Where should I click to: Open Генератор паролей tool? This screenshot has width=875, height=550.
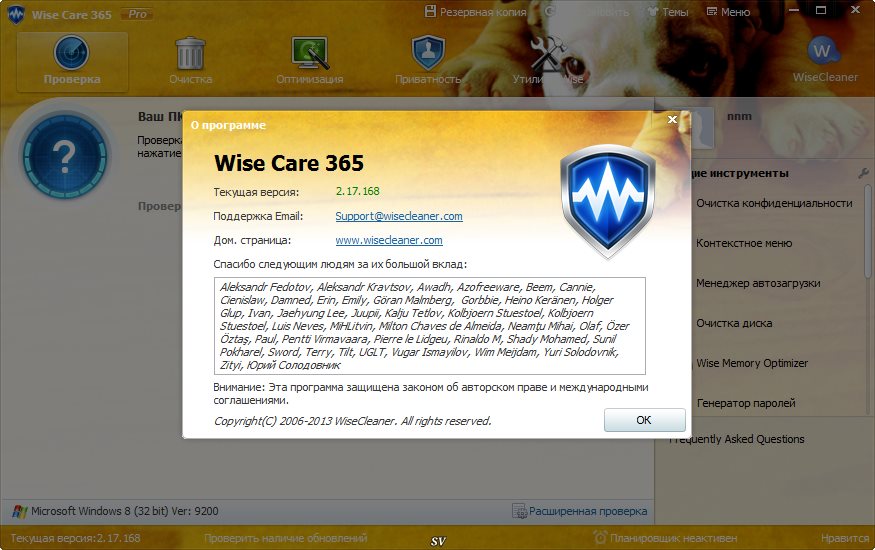(x=746, y=403)
